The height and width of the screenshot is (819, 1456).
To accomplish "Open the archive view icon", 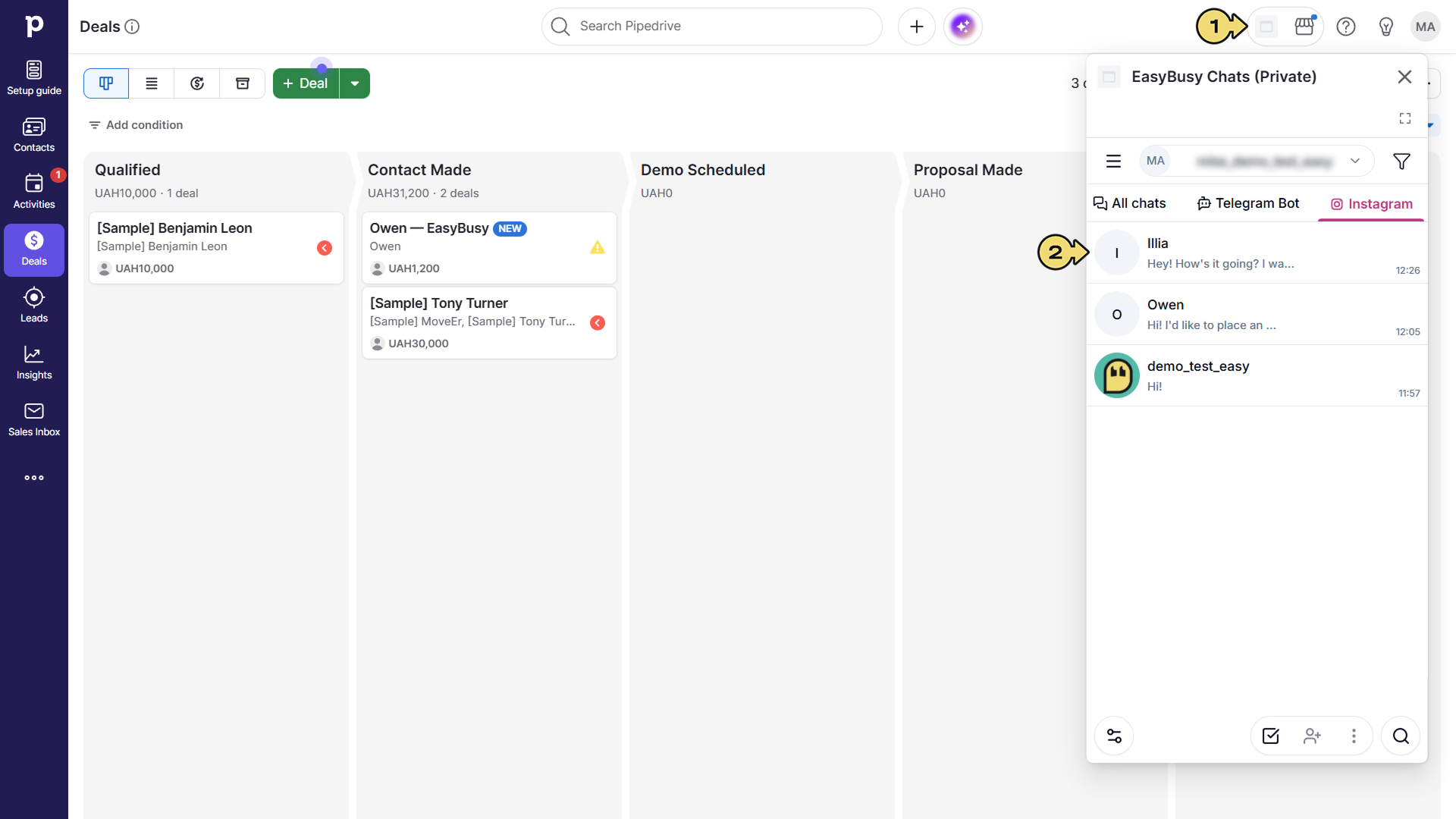I will click(243, 83).
